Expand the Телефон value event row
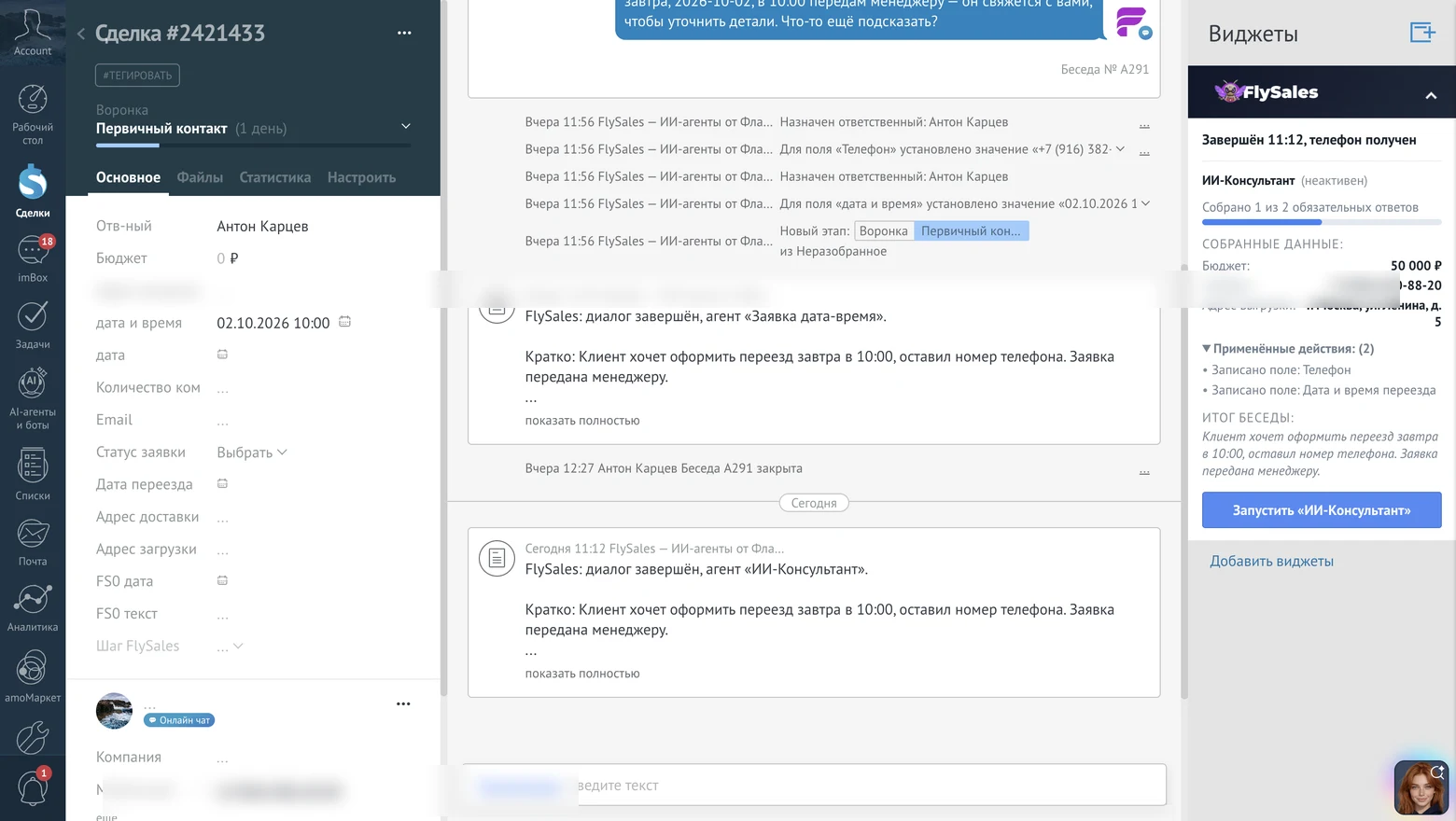Viewport: 1456px width, 821px height. tap(1120, 149)
